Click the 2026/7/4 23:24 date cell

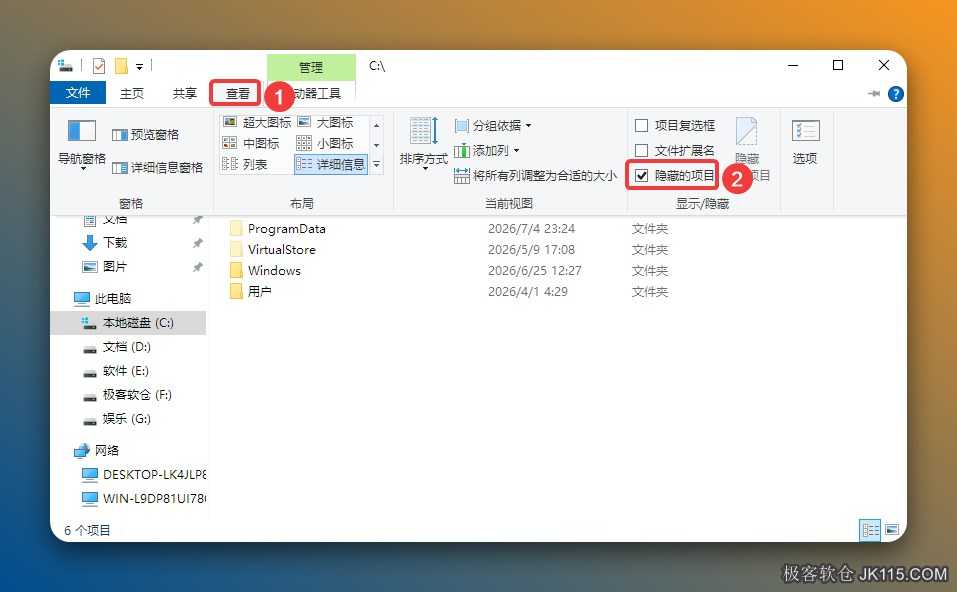pyautogui.click(x=531, y=229)
